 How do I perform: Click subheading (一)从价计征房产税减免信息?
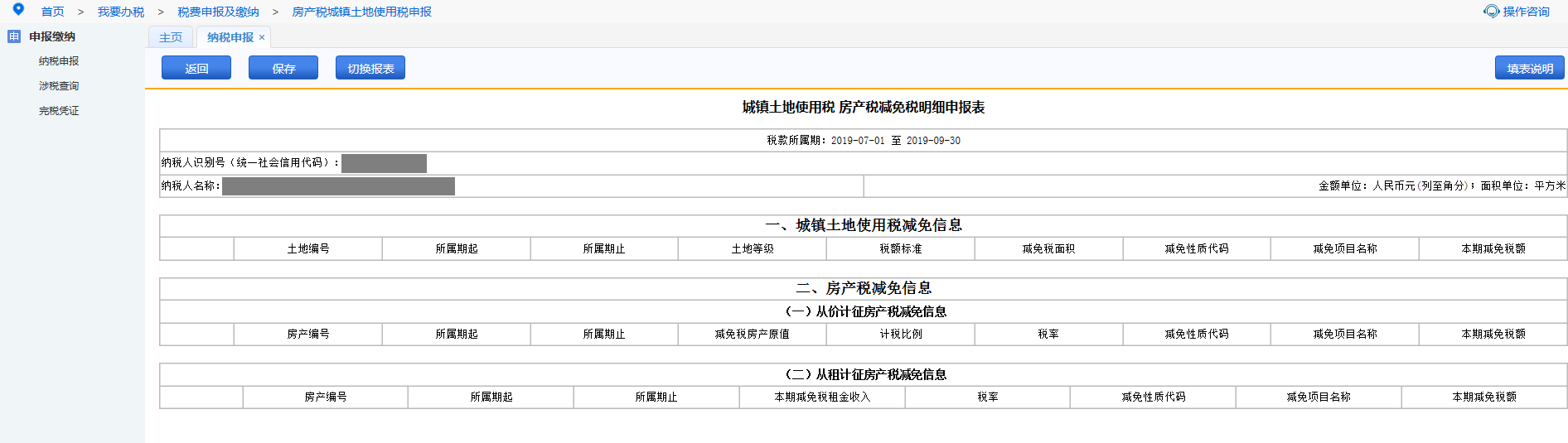865,311
